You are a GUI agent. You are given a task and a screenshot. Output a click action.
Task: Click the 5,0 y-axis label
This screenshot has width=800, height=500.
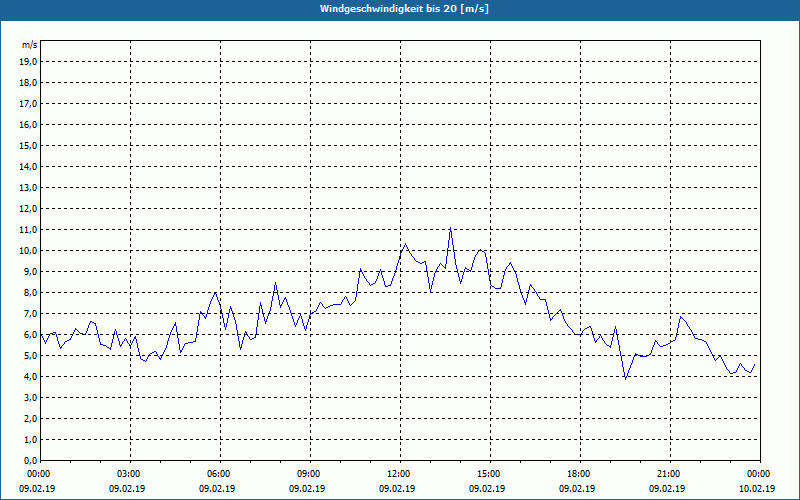click(31, 356)
